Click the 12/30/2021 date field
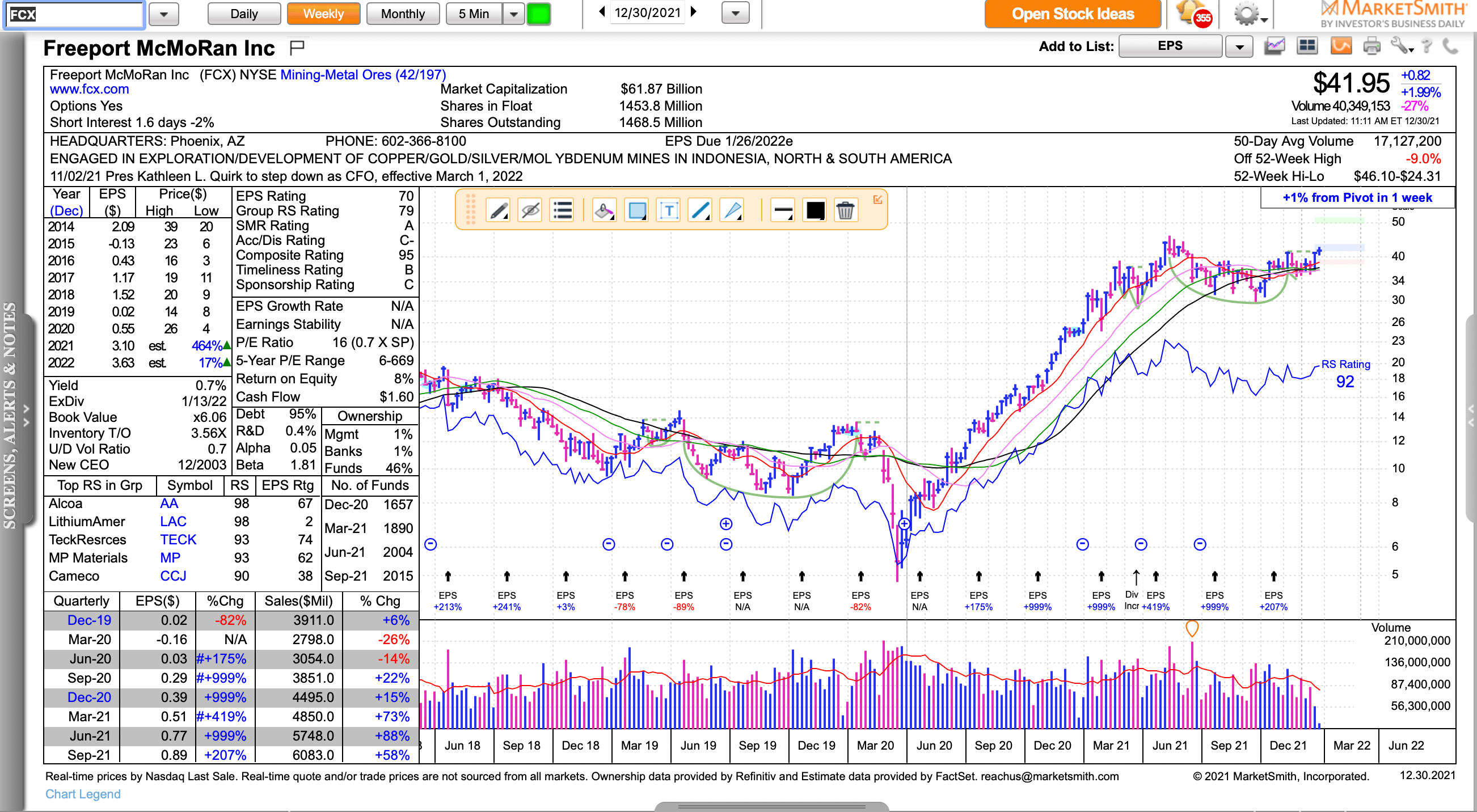 coord(647,12)
